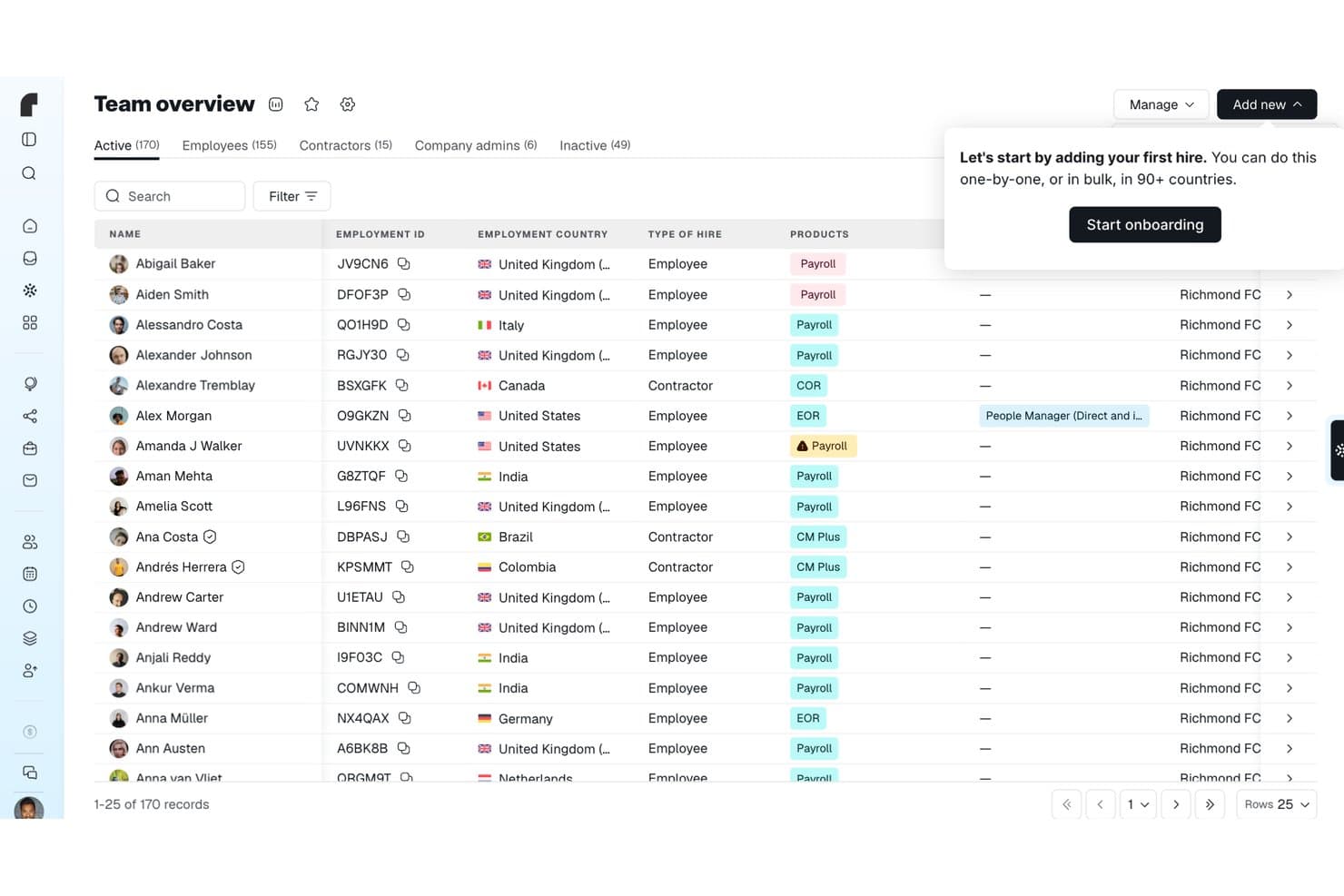The image size is (1344, 896).
Task: Open the share-nodes icon in the sidebar
Action: 30,417
